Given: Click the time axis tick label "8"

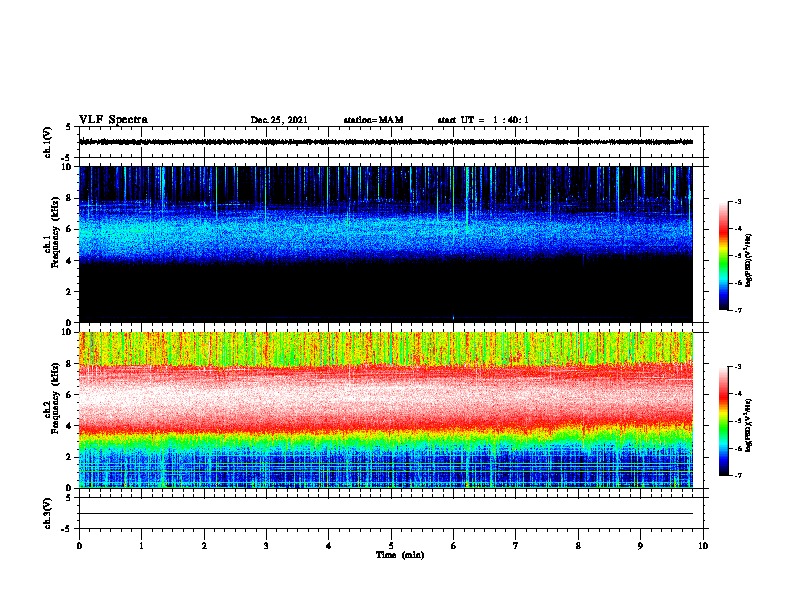Looking at the screenshot, I should click(x=578, y=546).
